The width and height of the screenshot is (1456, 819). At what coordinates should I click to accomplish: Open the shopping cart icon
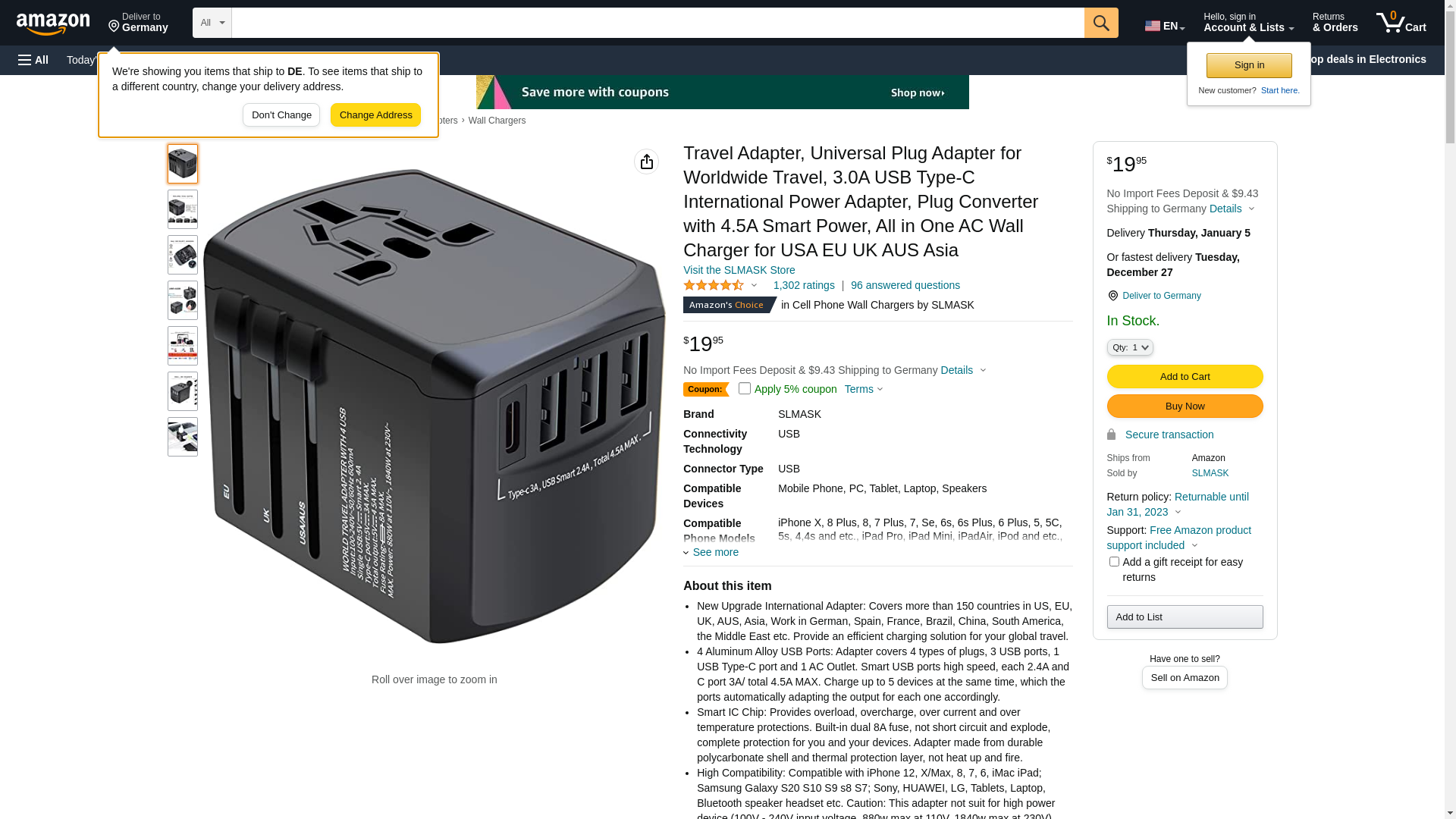(x=1401, y=23)
